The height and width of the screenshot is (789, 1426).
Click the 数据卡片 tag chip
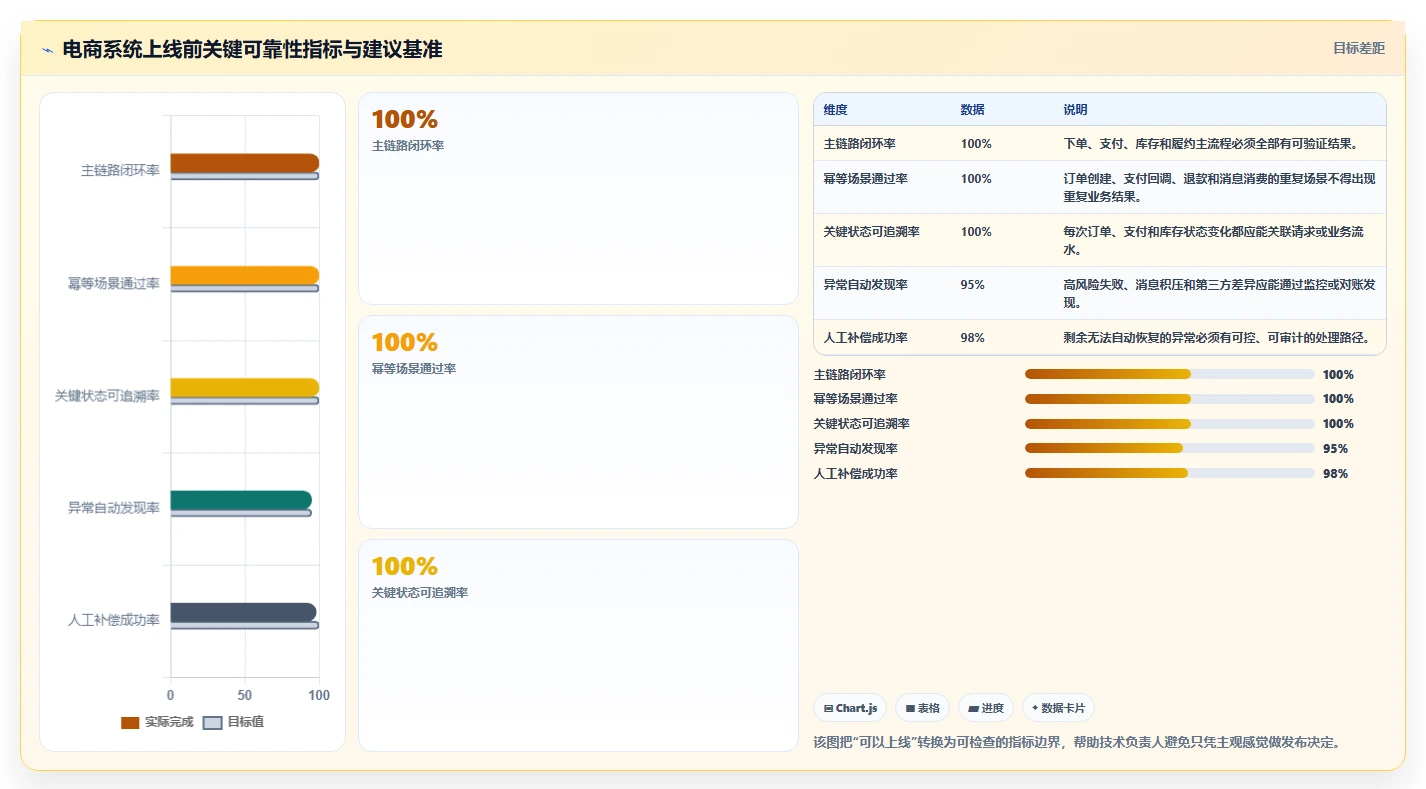coord(1058,708)
